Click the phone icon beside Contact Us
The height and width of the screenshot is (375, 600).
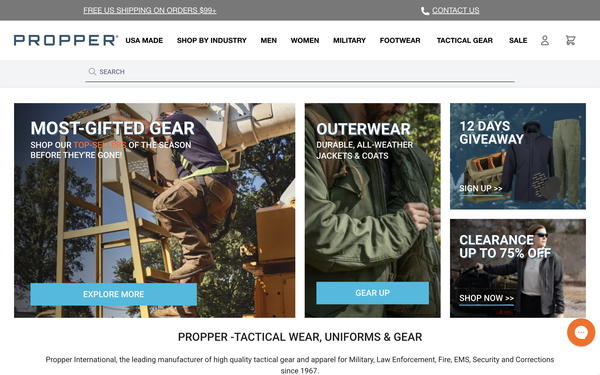tap(425, 11)
